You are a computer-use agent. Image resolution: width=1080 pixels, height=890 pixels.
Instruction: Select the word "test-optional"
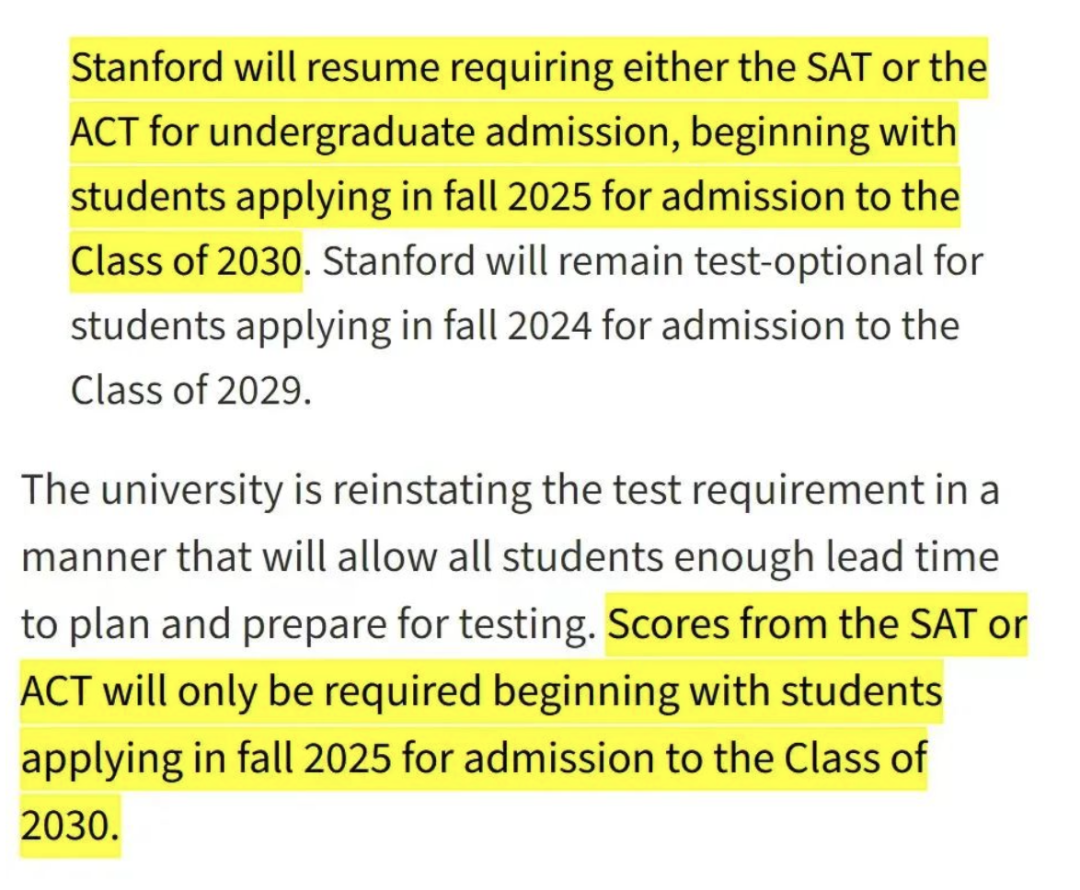(x=809, y=262)
